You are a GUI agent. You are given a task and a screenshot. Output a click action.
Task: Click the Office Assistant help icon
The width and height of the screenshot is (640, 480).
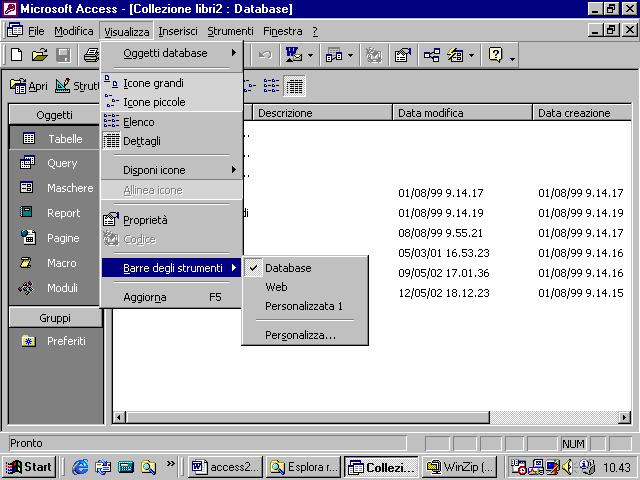[x=495, y=55]
